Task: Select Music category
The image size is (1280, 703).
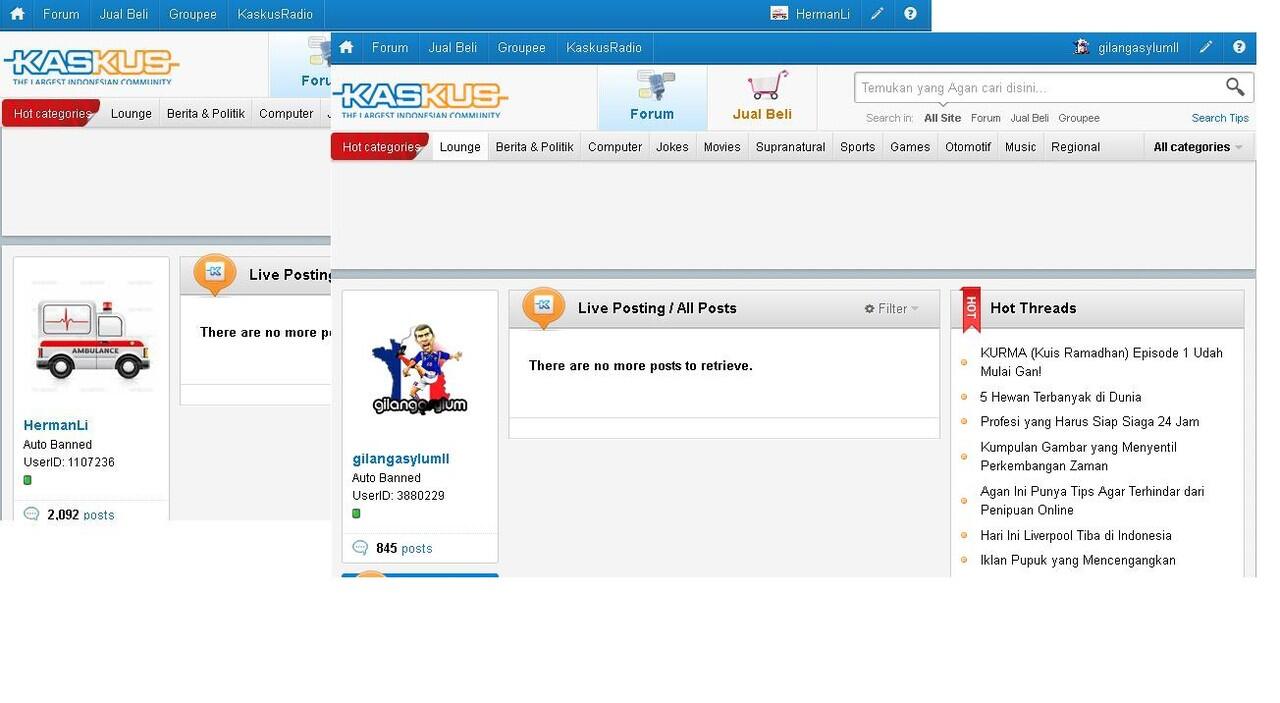Action: tap(1020, 147)
